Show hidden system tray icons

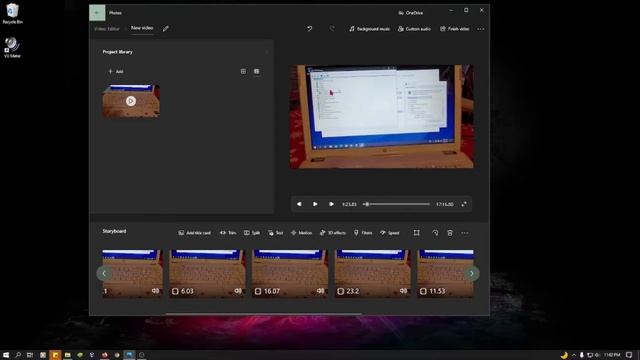click(574, 355)
